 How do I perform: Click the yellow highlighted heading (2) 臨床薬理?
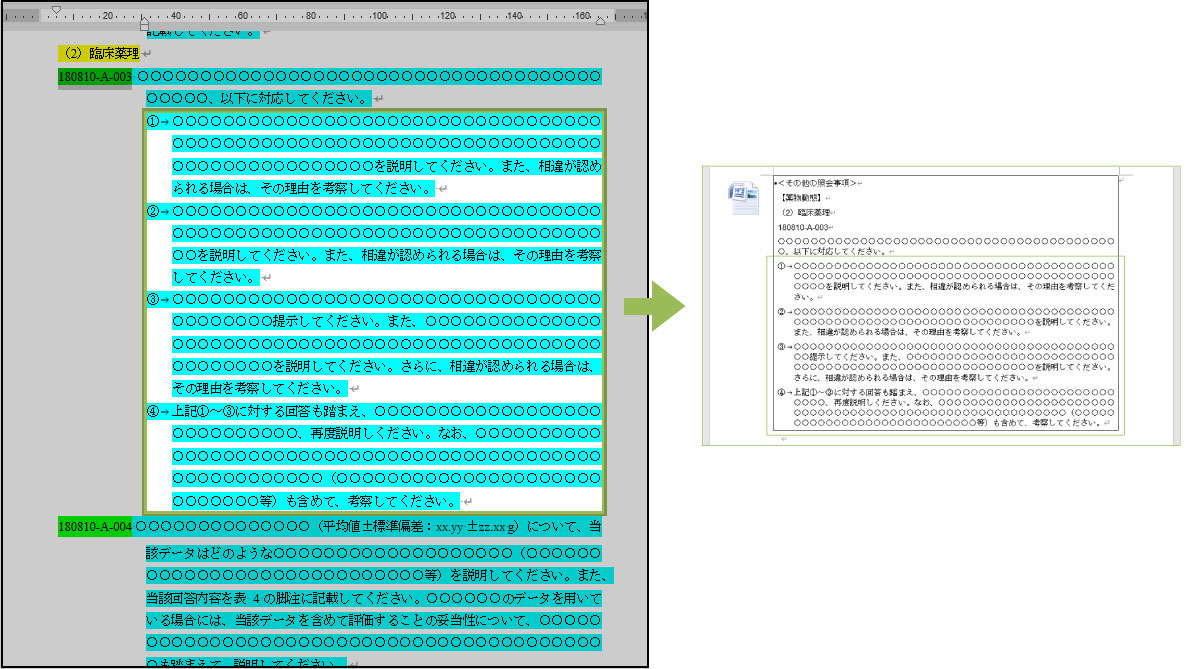coord(98,53)
